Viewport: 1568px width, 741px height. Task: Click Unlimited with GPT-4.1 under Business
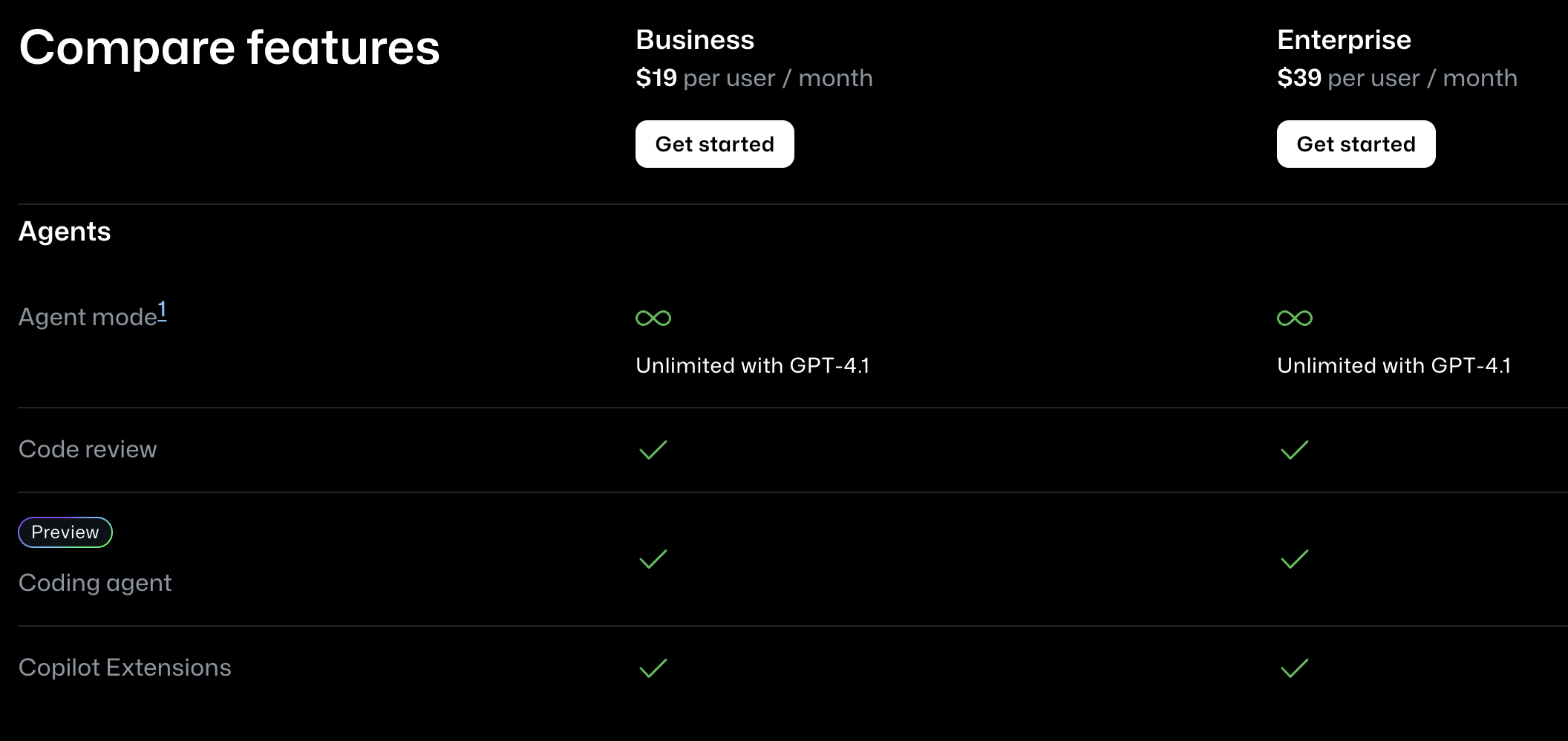pos(754,365)
